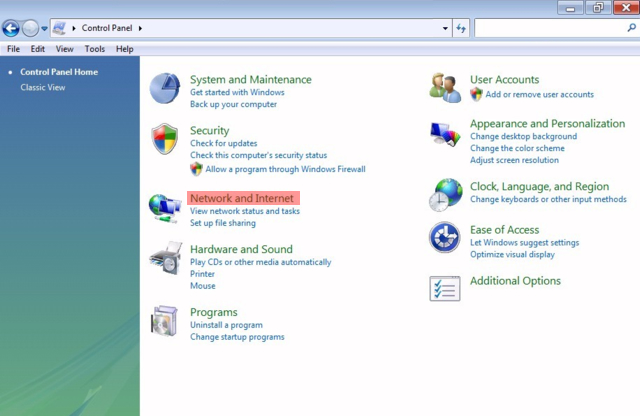
Task: Switch to Classic View
Action: coord(43,87)
